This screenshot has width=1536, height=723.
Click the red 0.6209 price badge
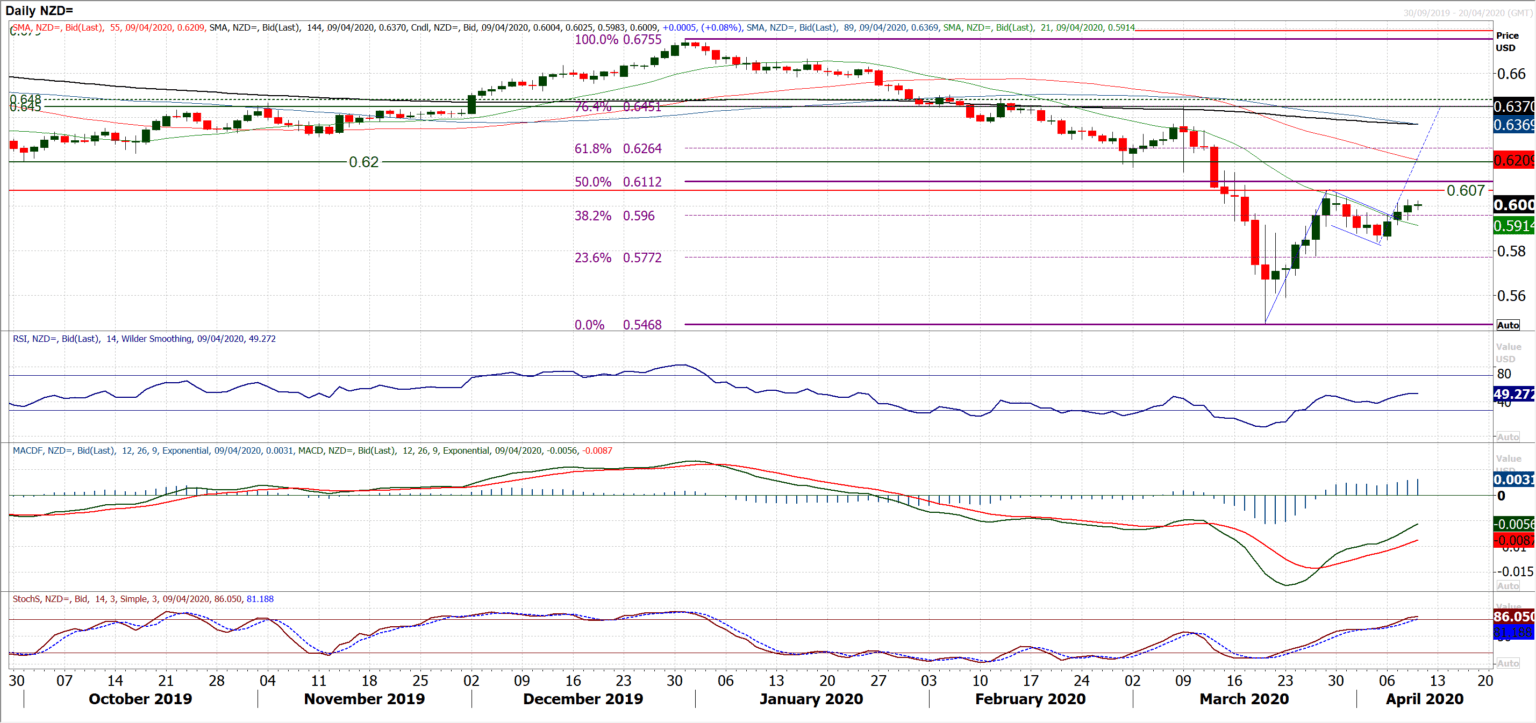click(x=1512, y=160)
